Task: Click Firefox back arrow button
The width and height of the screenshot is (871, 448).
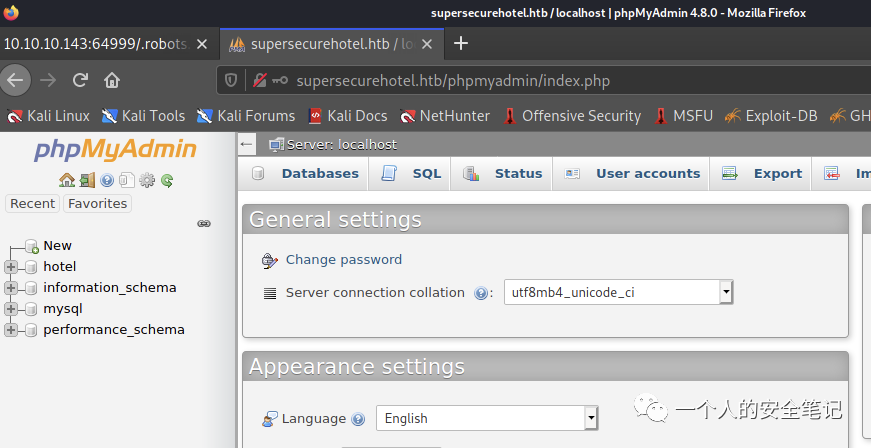Action: (x=15, y=80)
